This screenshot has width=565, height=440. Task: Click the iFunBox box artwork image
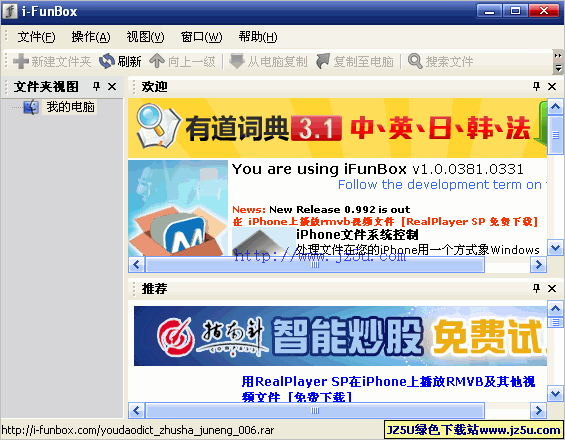coord(178,208)
